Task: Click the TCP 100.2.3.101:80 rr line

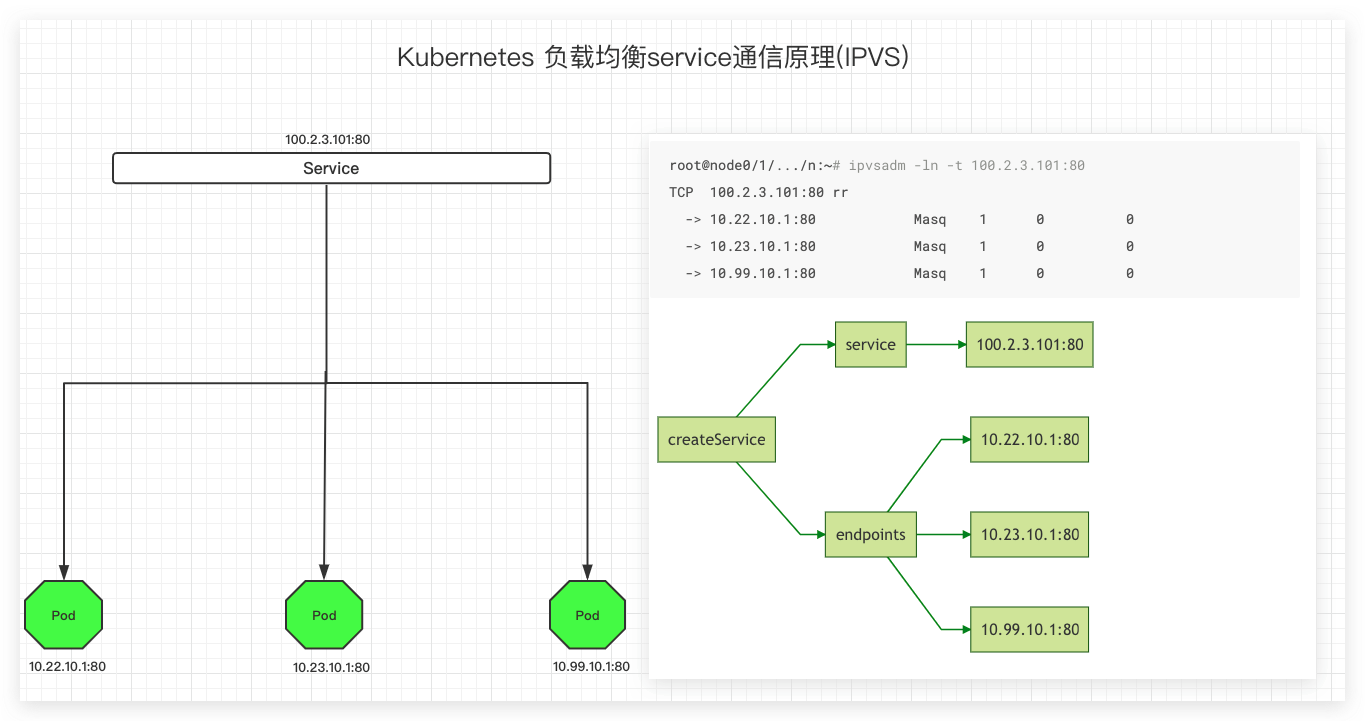Action: [759, 192]
